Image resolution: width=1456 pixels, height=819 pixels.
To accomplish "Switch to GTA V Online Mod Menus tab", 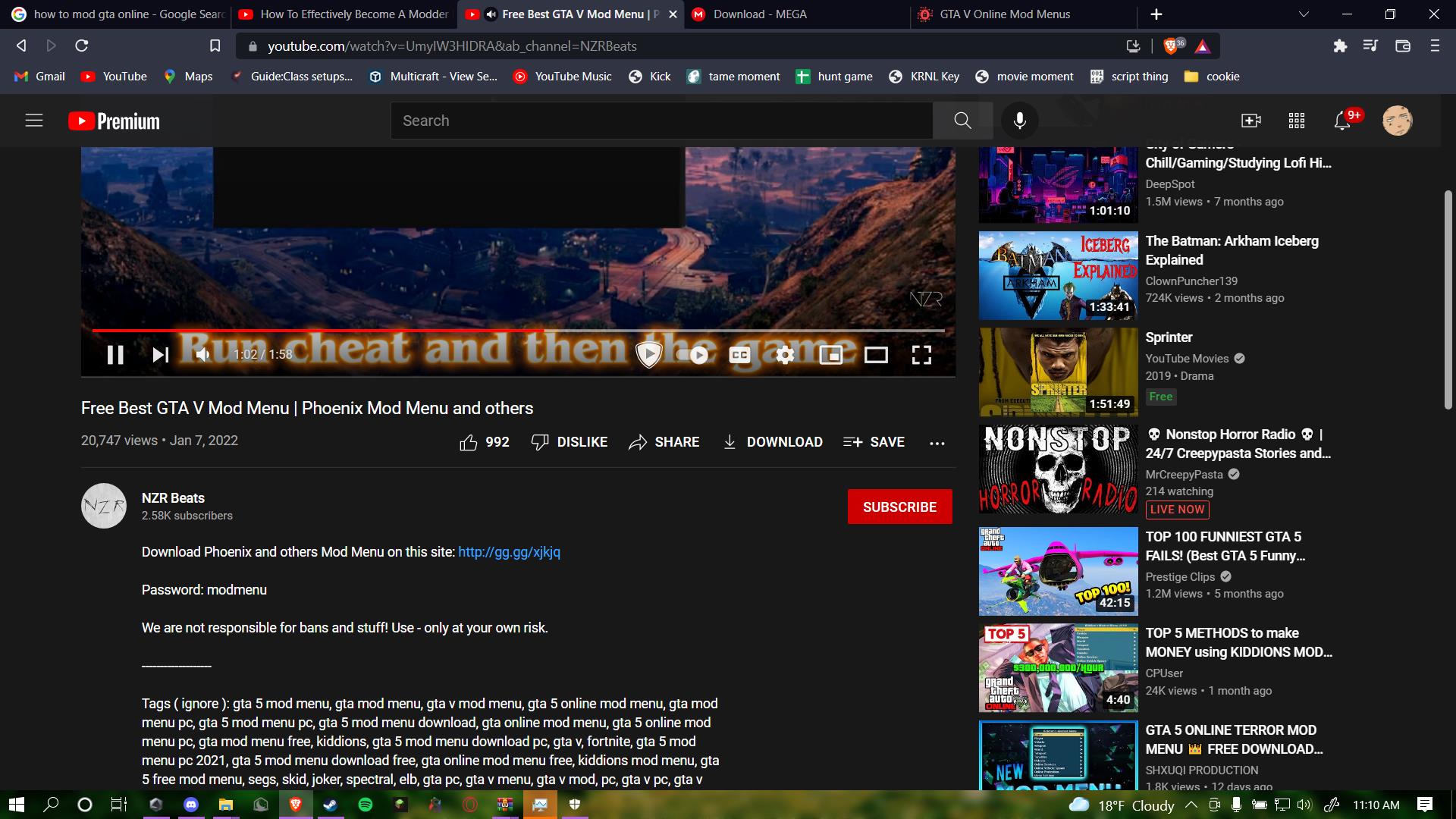I will tap(1005, 14).
